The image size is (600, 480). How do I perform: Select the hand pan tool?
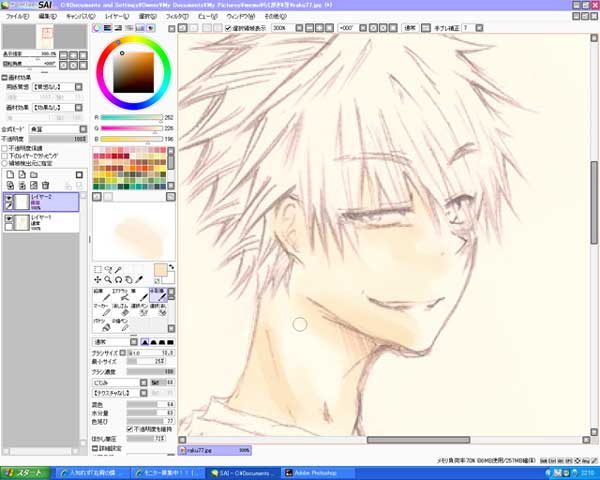point(129,280)
